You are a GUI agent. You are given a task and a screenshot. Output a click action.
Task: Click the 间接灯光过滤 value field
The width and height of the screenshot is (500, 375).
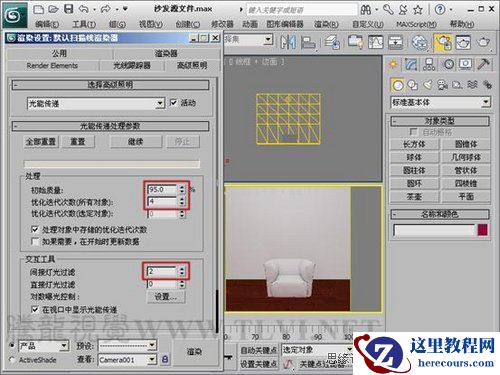click(163, 271)
